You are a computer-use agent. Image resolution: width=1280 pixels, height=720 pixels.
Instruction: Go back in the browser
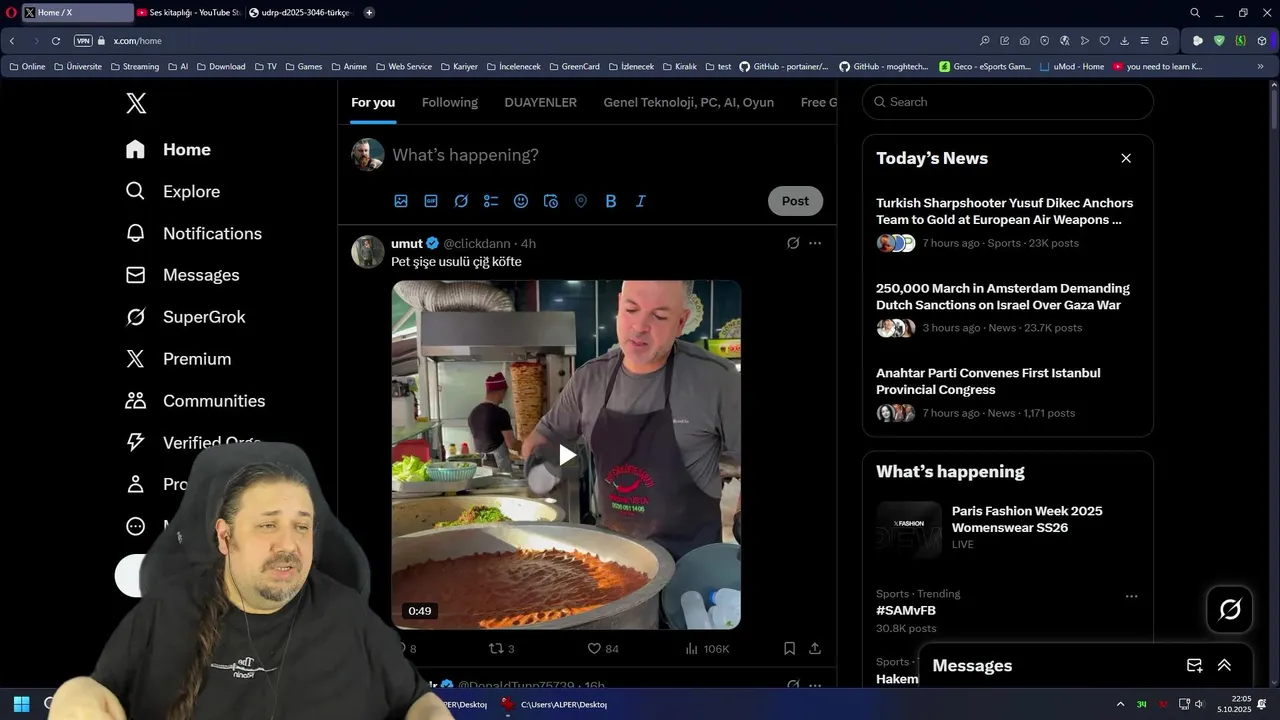pyautogui.click(x=12, y=41)
